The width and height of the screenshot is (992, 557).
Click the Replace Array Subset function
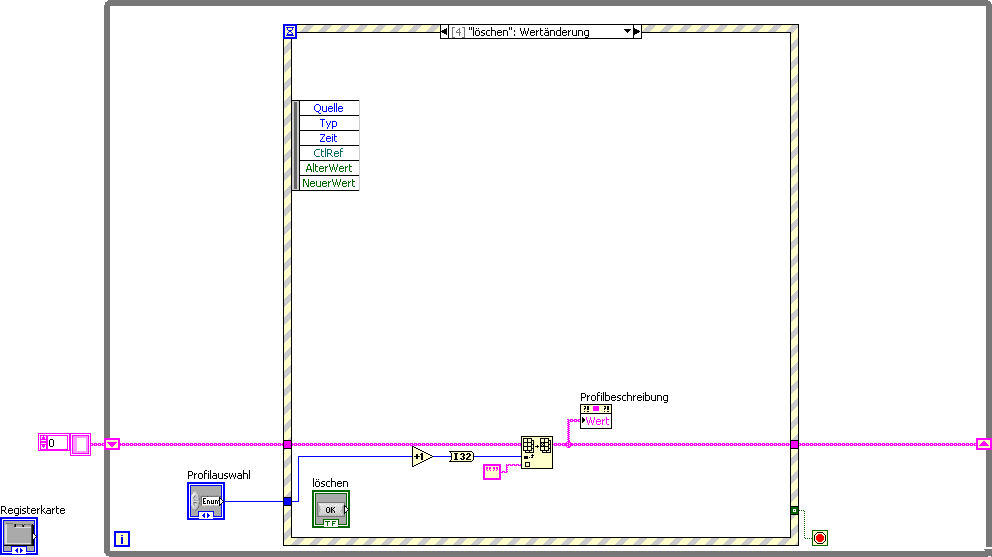[536, 453]
